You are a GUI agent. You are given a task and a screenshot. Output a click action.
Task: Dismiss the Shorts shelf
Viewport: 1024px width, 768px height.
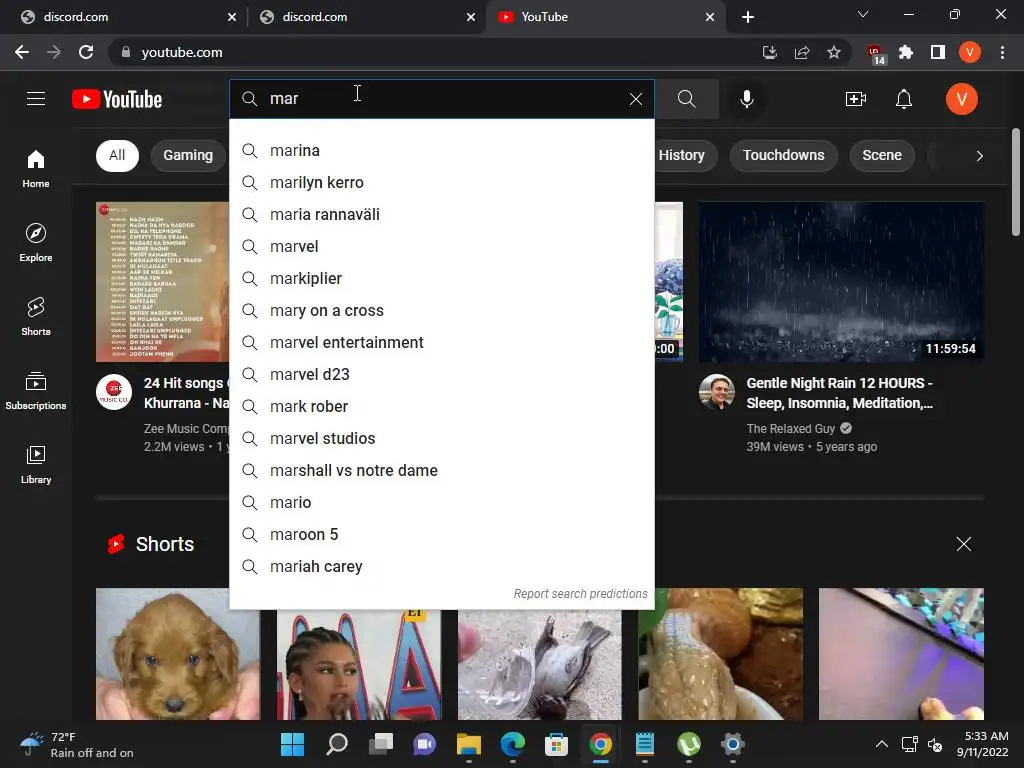pos(963,544)
